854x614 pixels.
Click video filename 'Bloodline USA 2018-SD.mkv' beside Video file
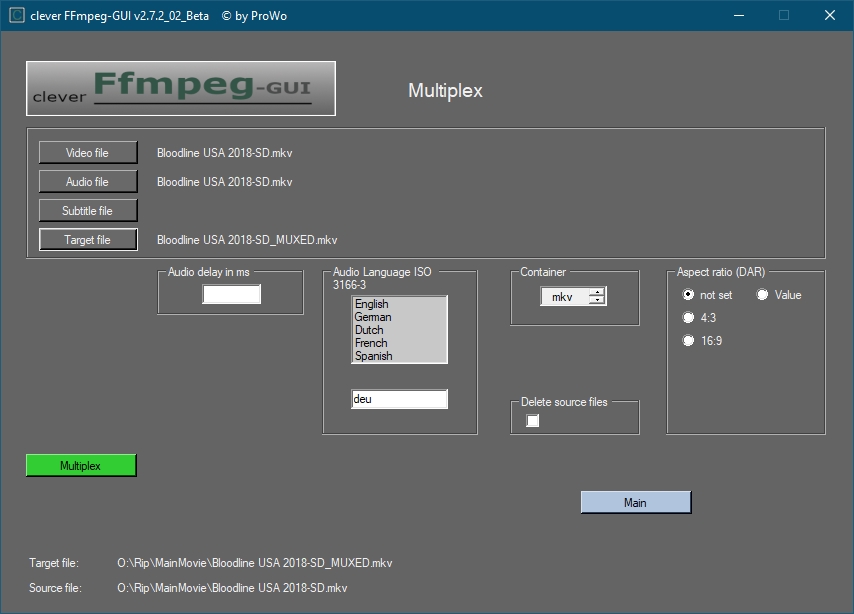tap(224, 153)
